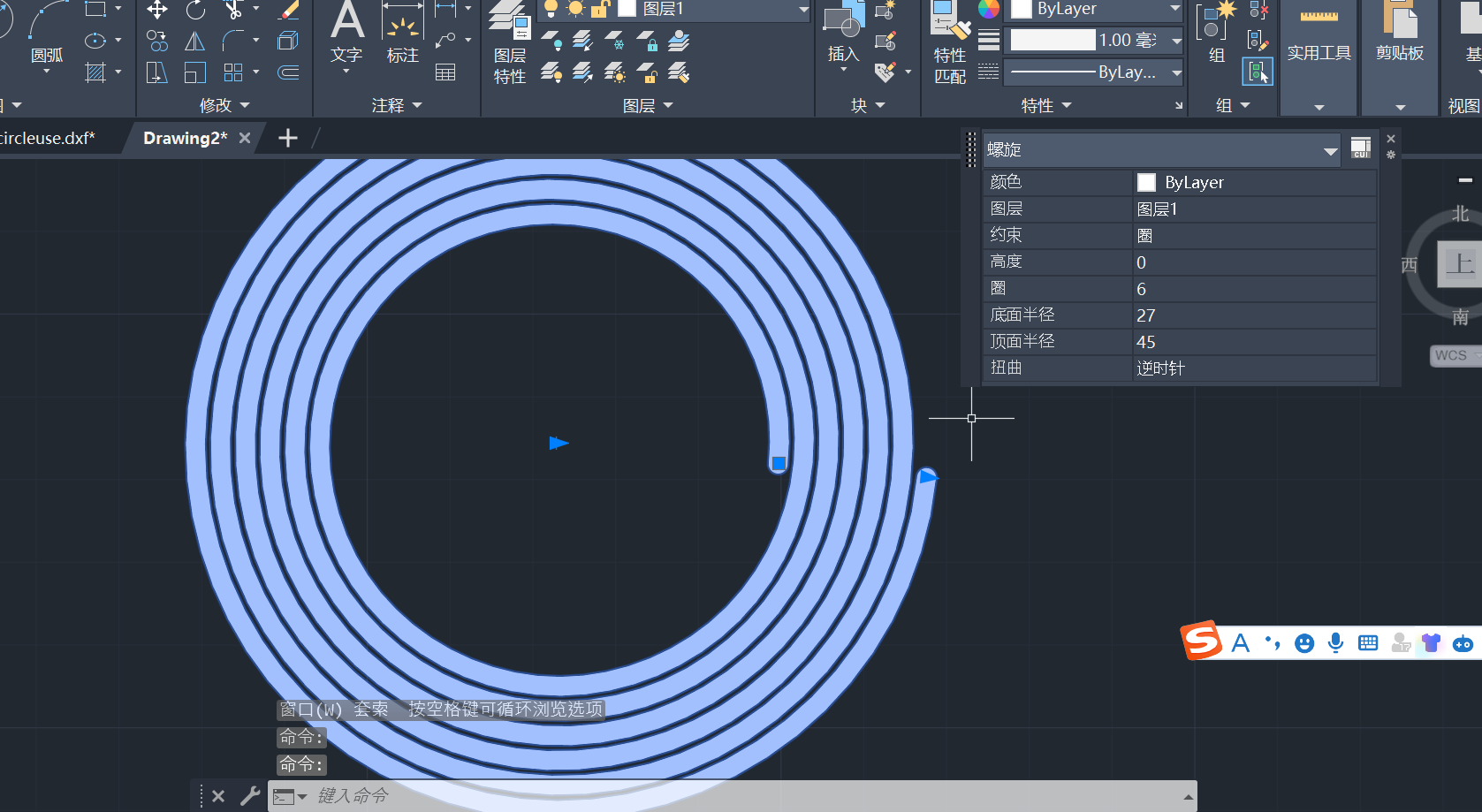1482x812 pixels.
Task: Open the lineweight 1.00 毫米 dropdown
Action: (1176, 41)
